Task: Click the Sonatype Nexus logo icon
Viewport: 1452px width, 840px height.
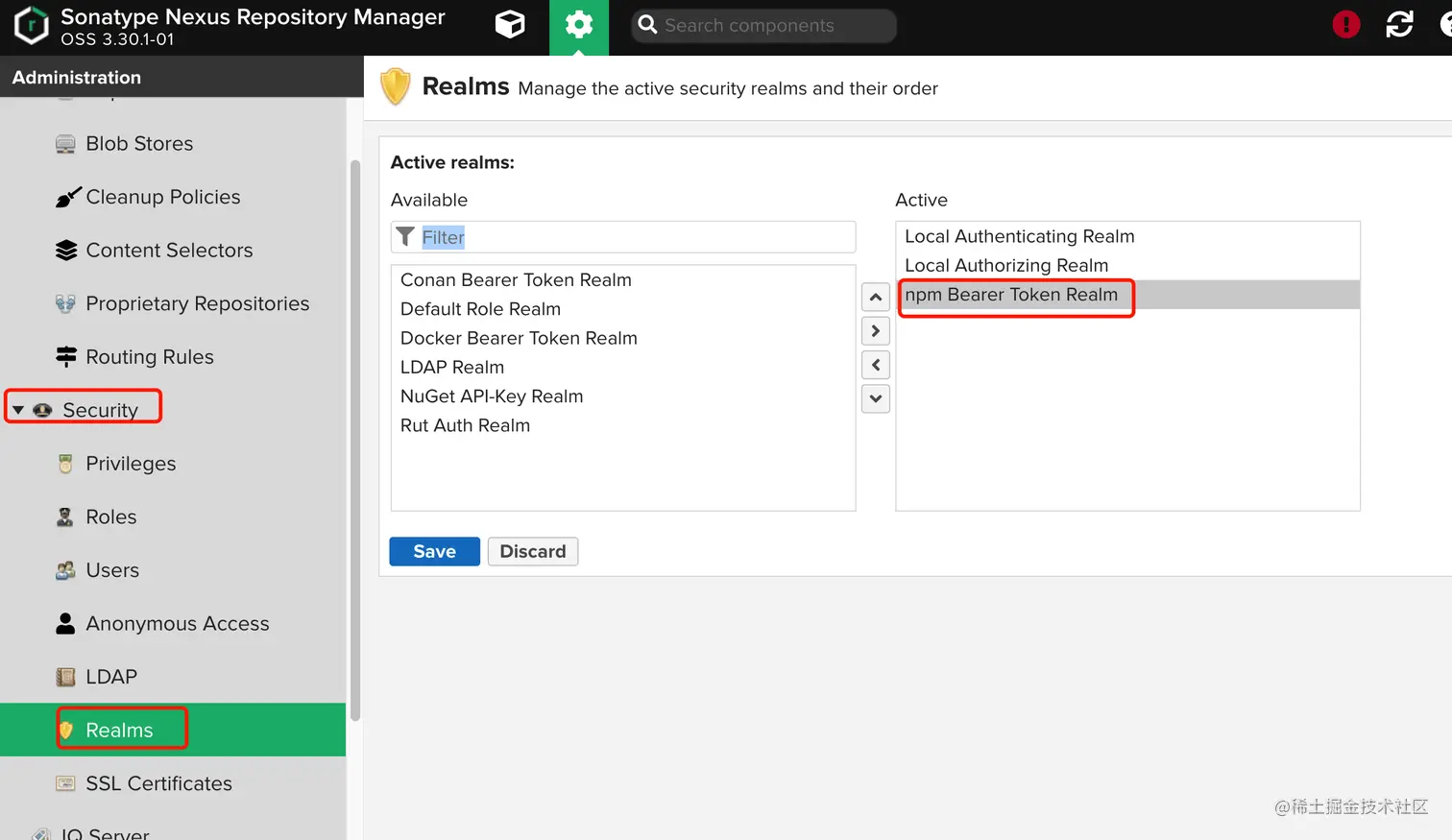Action: 31,26
